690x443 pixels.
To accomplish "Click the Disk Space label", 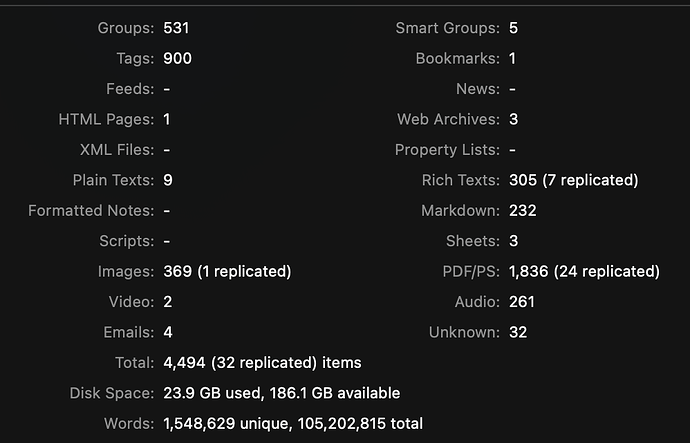I will pos(112,393).
